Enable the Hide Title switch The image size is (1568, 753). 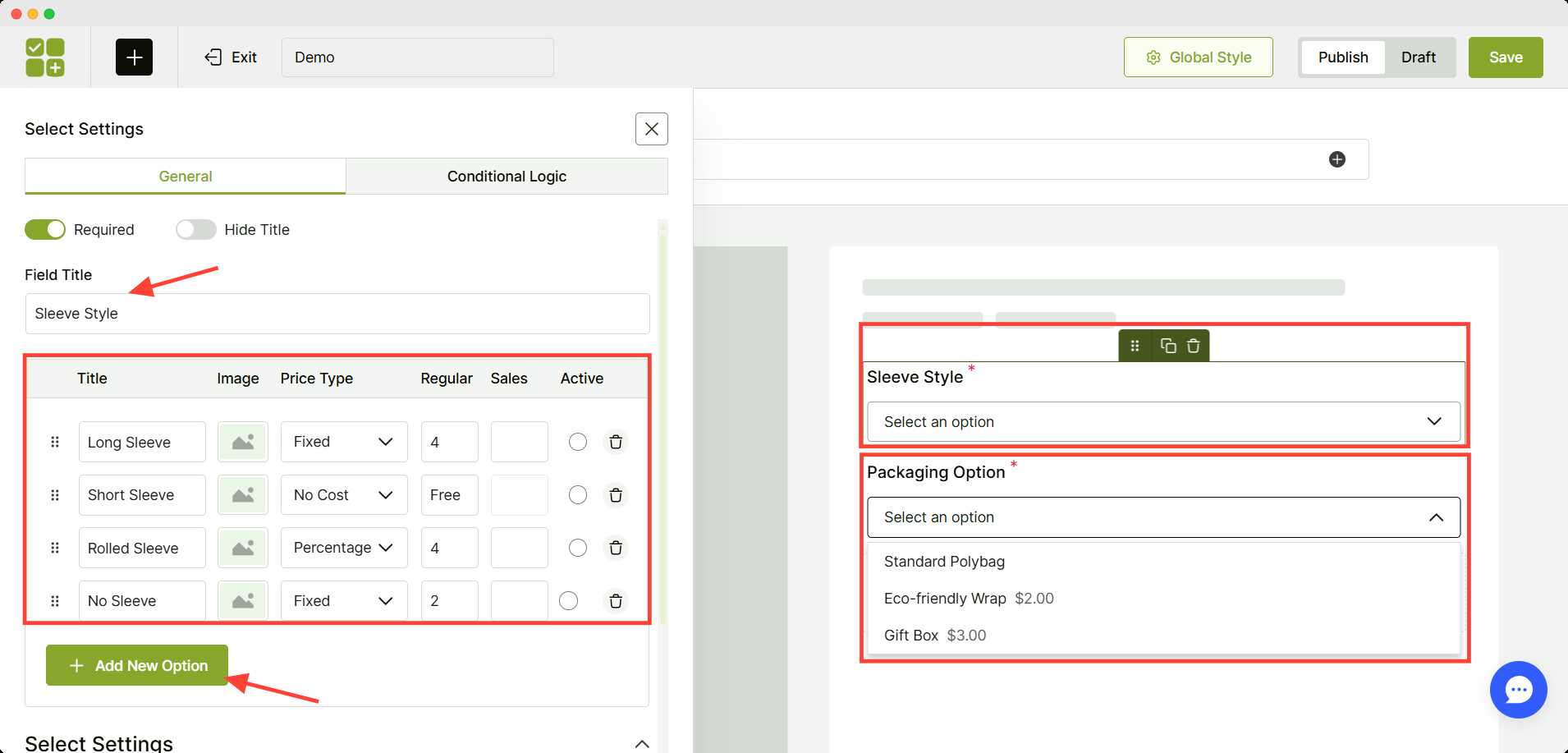[x=196, y=230]
